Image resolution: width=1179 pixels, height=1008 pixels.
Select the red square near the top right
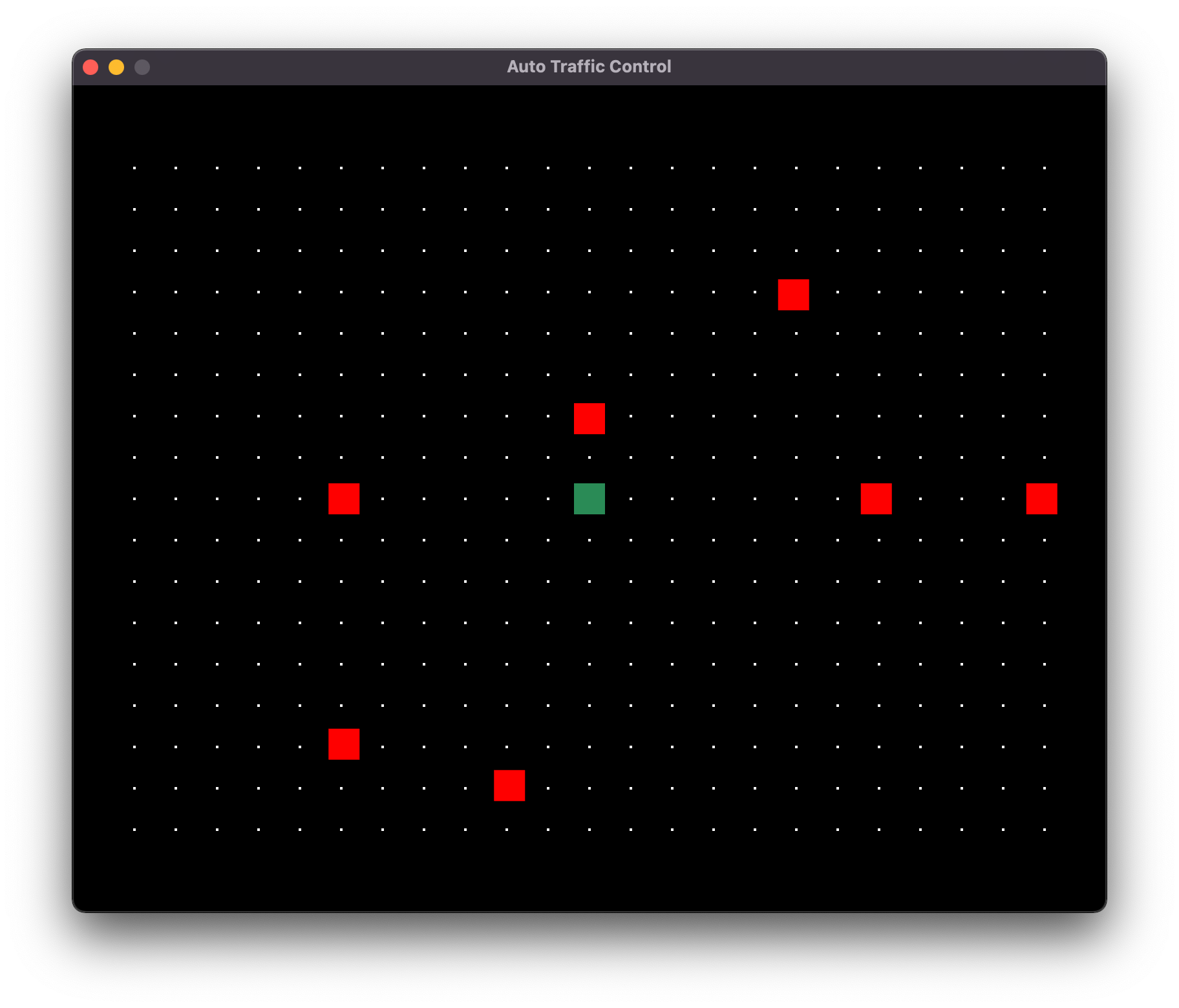coord(793,295)
